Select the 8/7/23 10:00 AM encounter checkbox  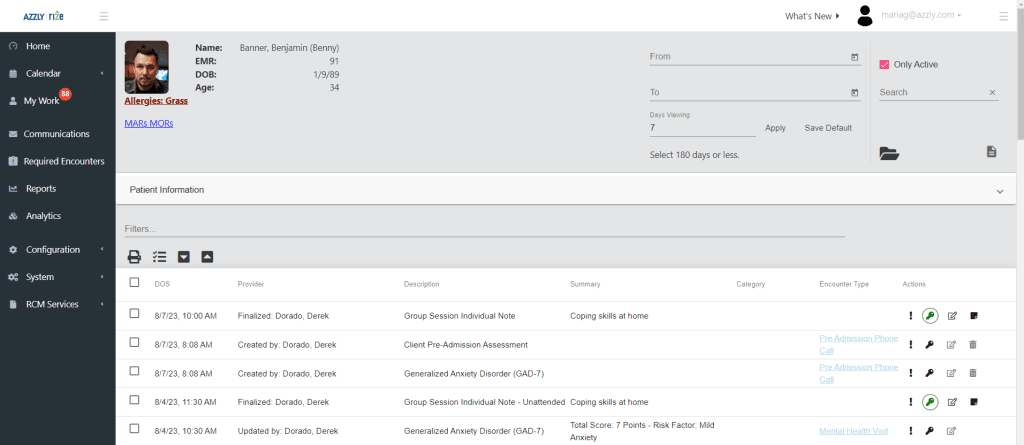[x=135, y=315]
